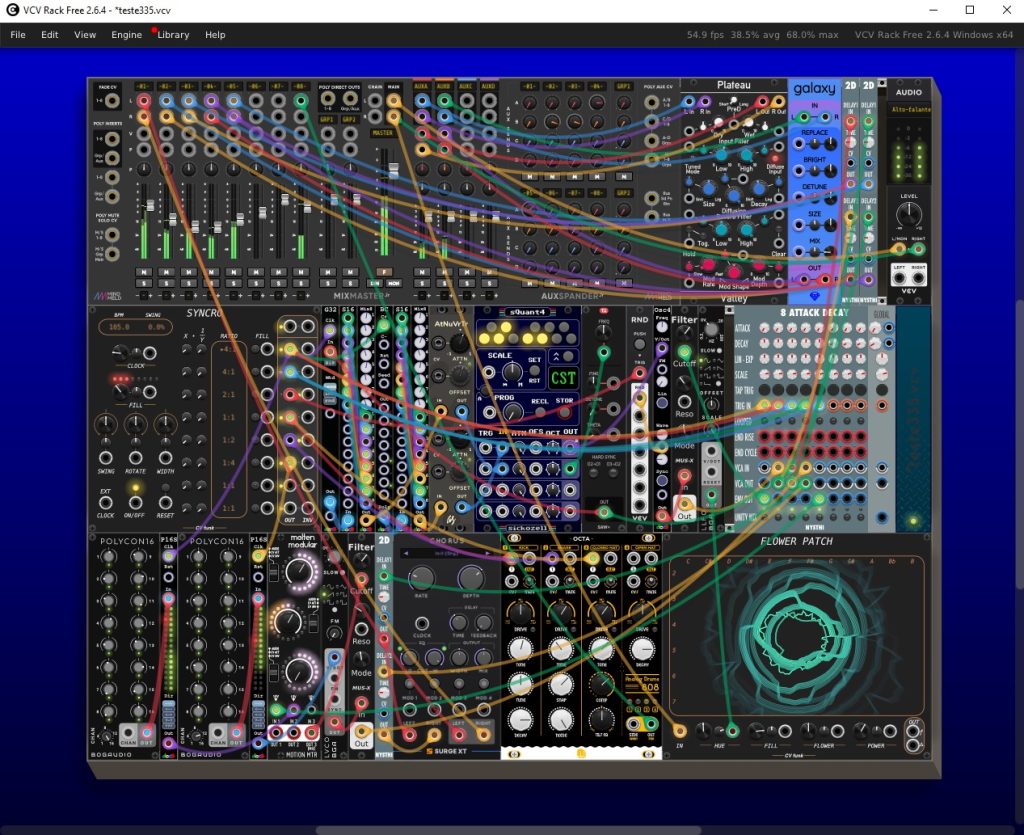Toggle Plateau Diffuse Input switch
The image size is (1024, 835).
click(775, 159)
